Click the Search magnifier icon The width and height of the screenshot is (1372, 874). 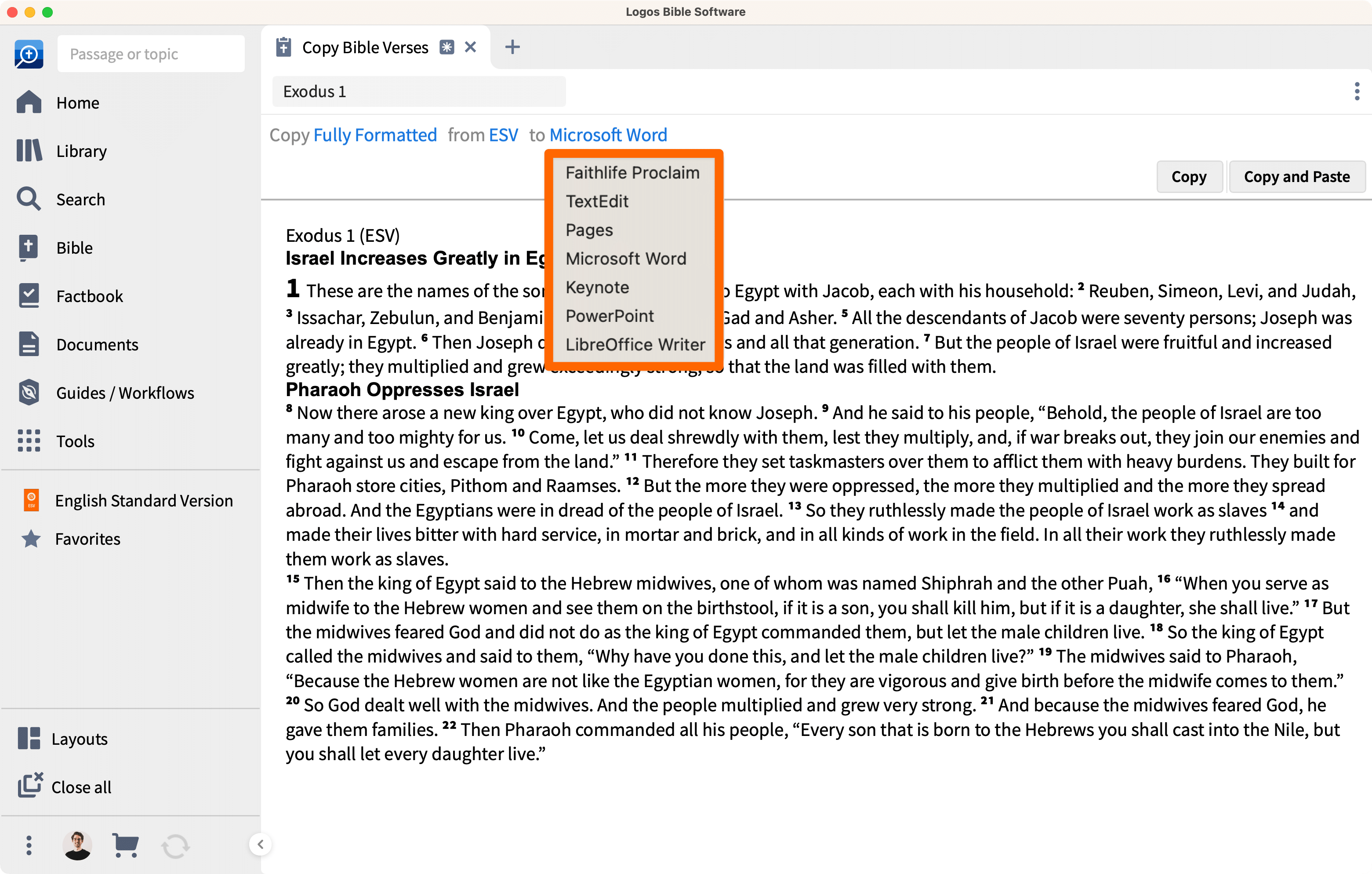[x=29, y=199]
